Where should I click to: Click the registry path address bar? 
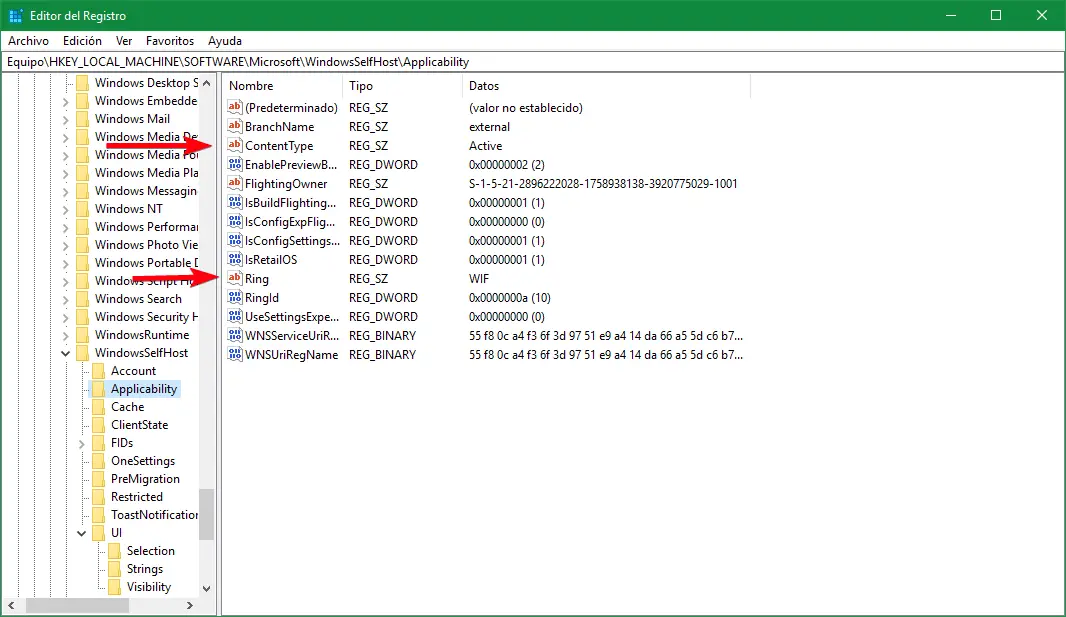[x=532, y=62]
